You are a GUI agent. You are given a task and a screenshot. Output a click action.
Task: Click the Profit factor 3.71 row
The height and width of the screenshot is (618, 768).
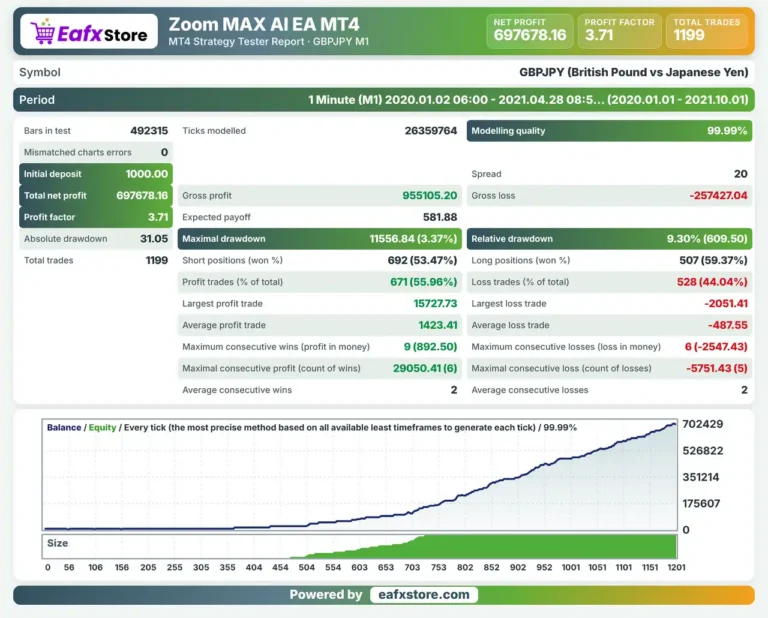click(96, 217)
